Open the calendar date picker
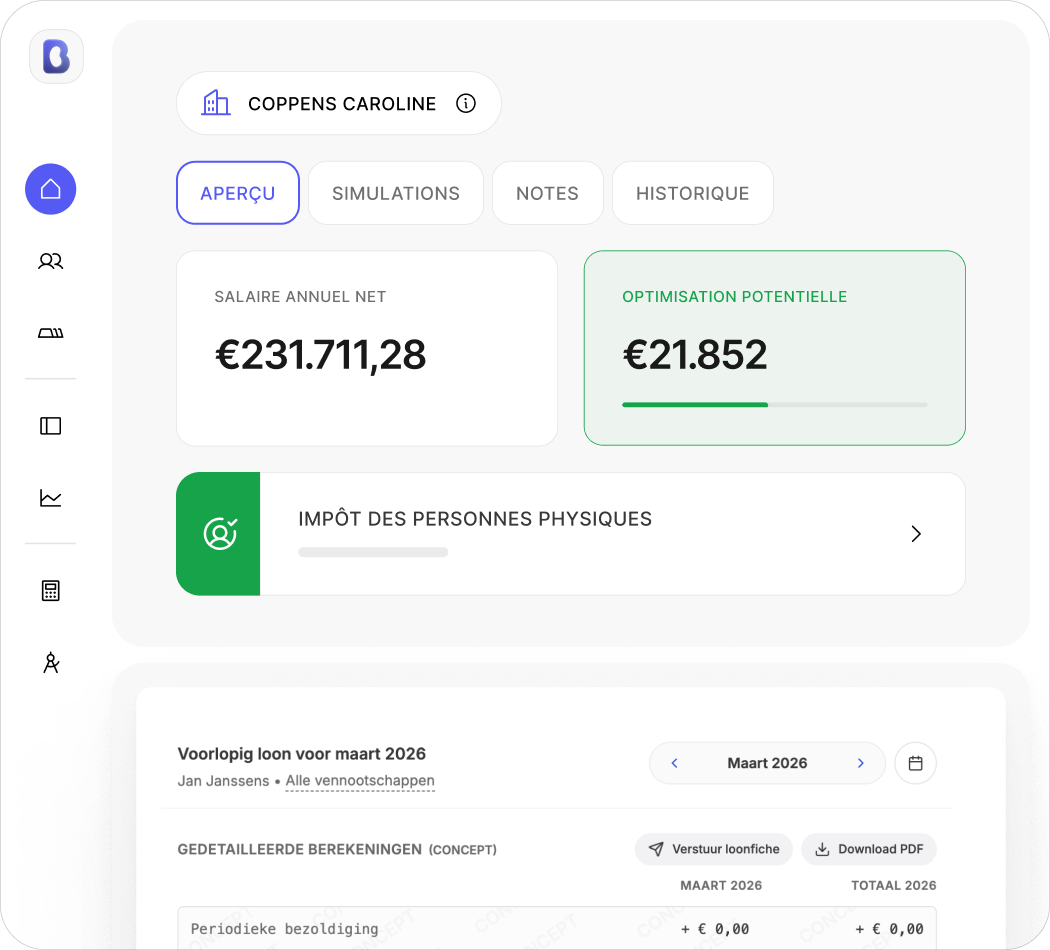This screenshot has height=950, width=1050. [915, 763]
